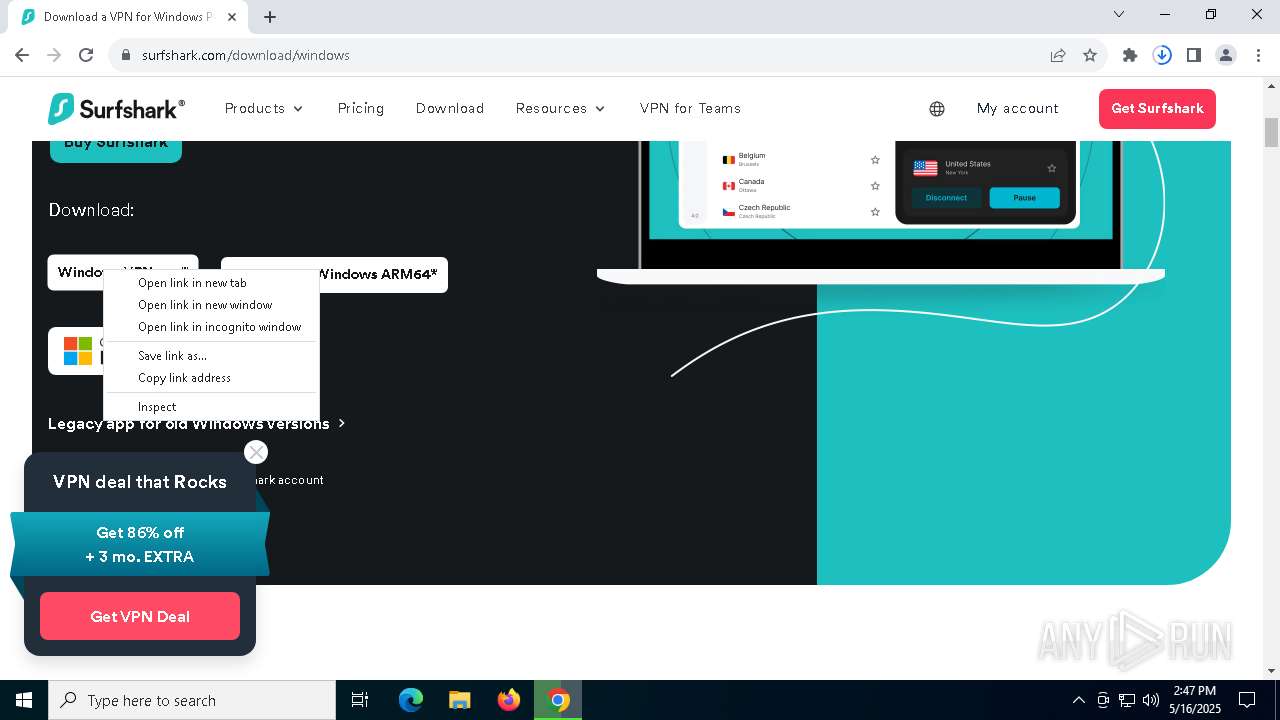1280x720 pixels.
Task: Click the browser forward arrow
Action: click(x=54, y=55)
